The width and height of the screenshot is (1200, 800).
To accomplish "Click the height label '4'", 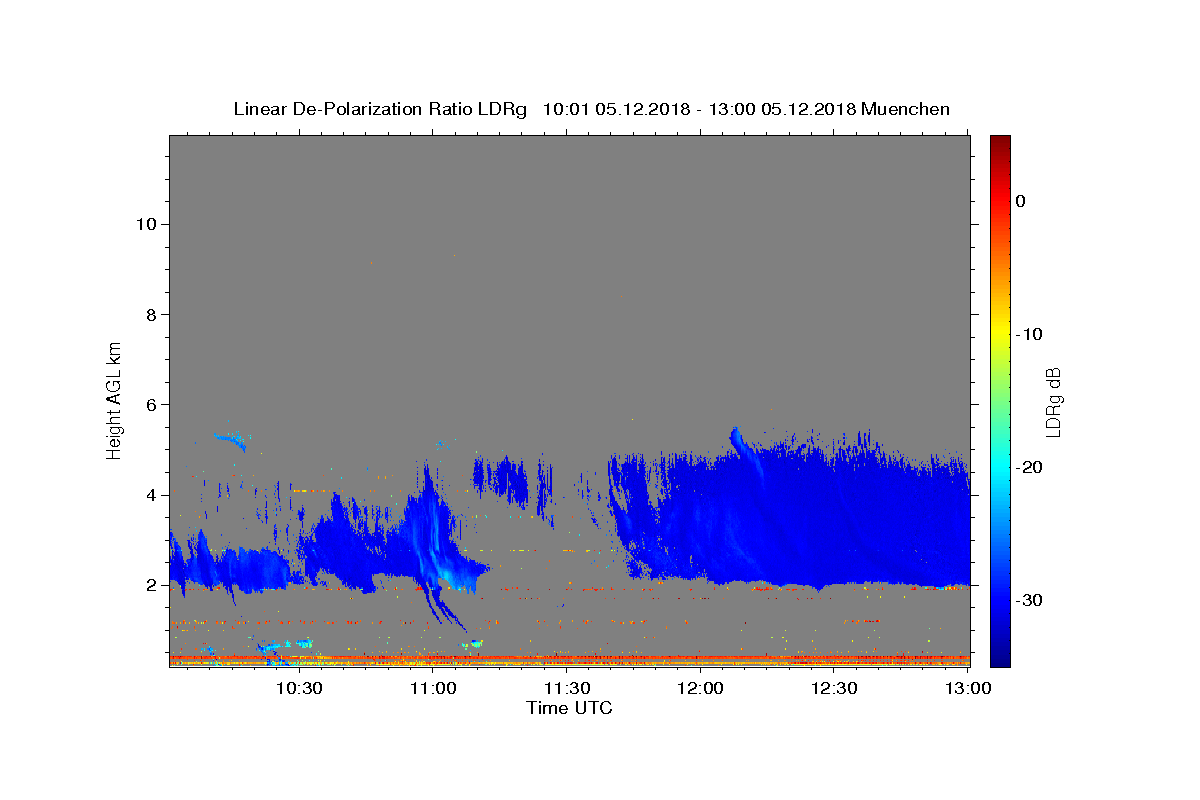I will click(x=150, y=495).
